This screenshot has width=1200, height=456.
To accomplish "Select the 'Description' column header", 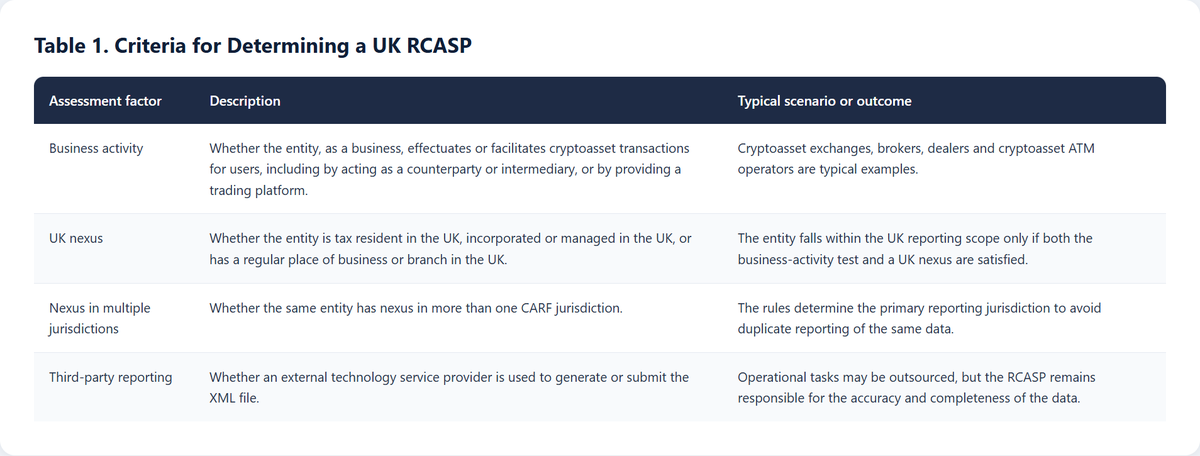I will [x=245, y=101].
